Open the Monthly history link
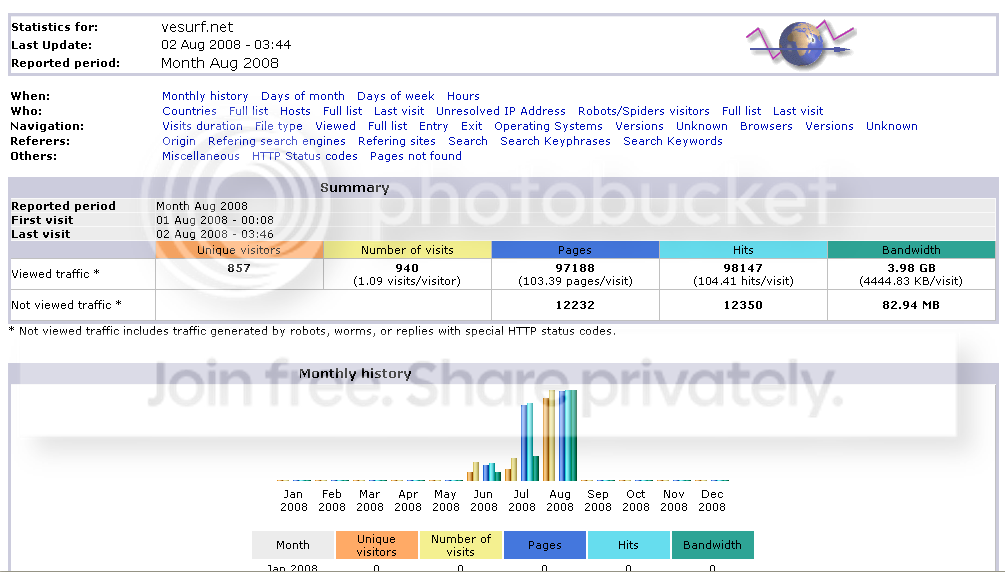The width and height of the screenshot is (1005, 572). 205,96
